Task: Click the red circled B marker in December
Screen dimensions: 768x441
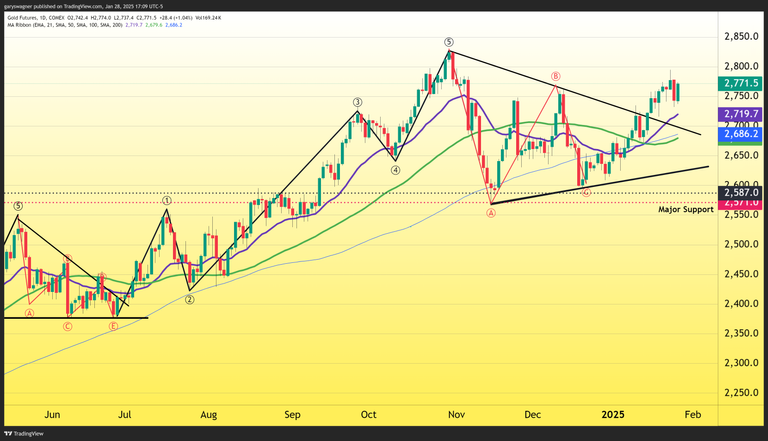Action: (555, 76)
